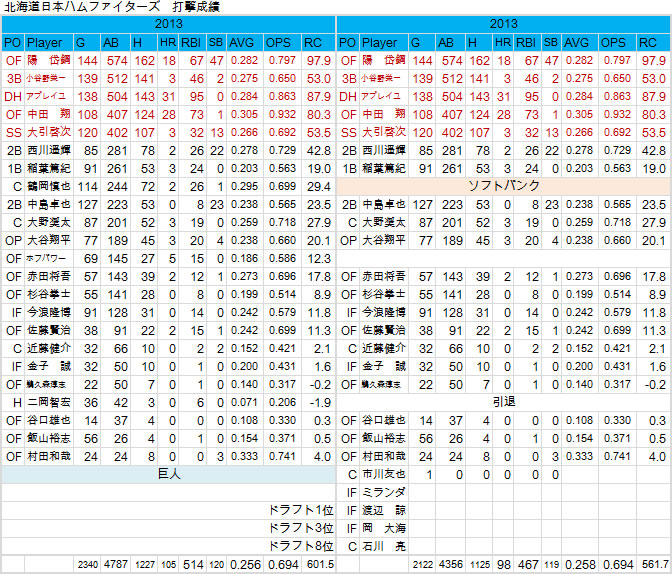Click the total RBI value 514
Viewport: 672px width, 574px height.
[193, 565]
